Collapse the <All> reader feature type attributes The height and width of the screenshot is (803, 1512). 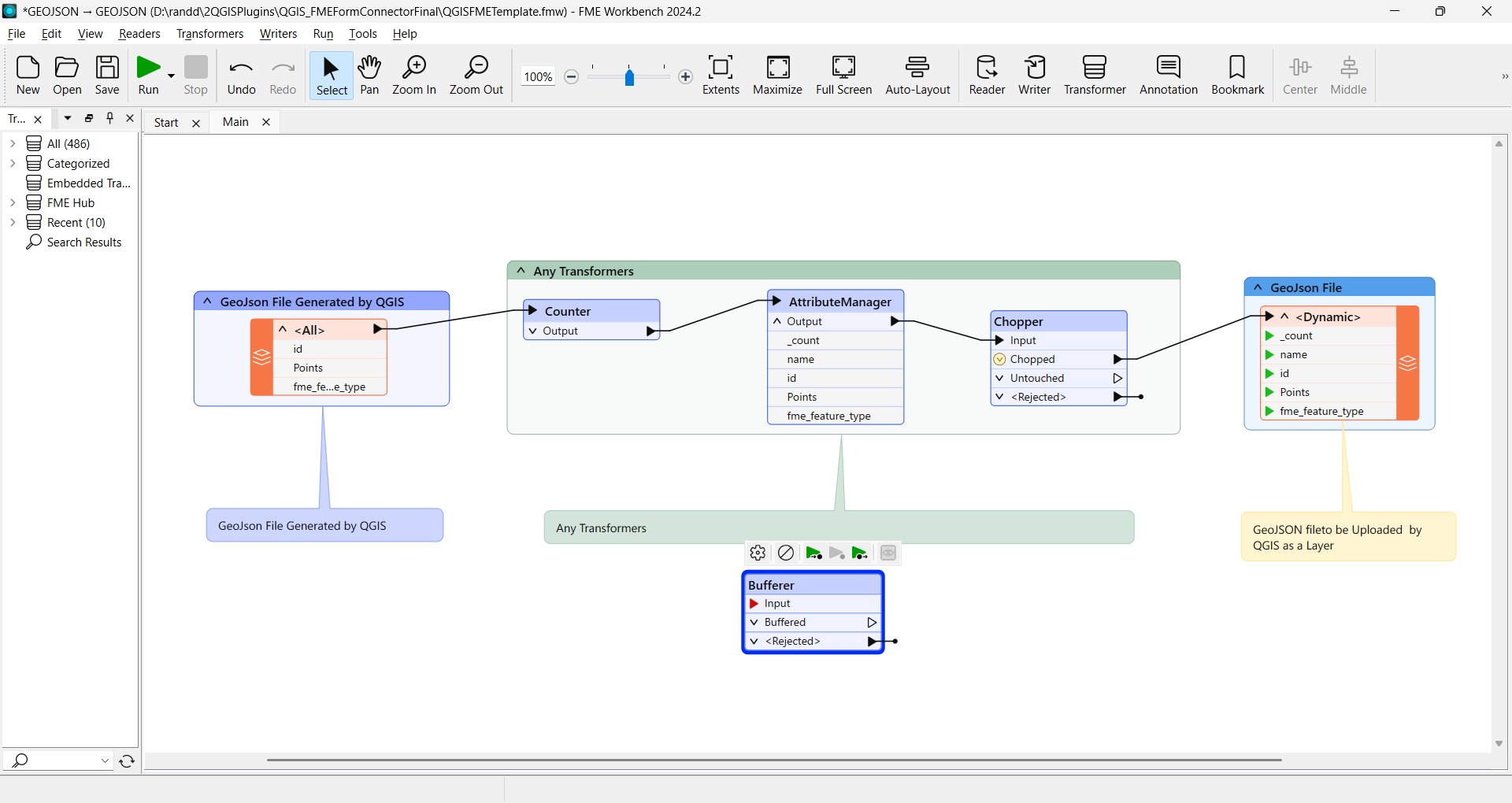[x=283, y=329]
